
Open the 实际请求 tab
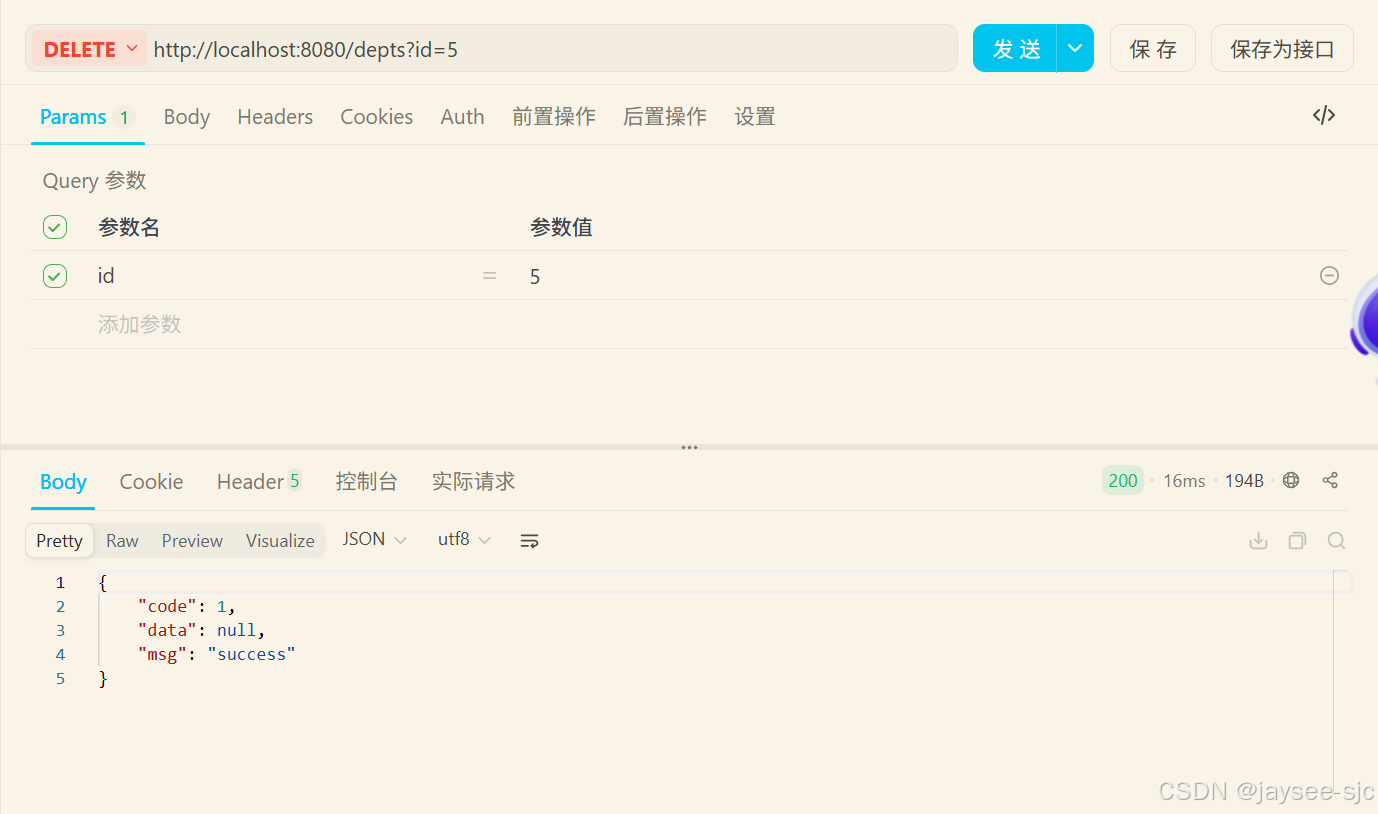click(x=473, y=481)
